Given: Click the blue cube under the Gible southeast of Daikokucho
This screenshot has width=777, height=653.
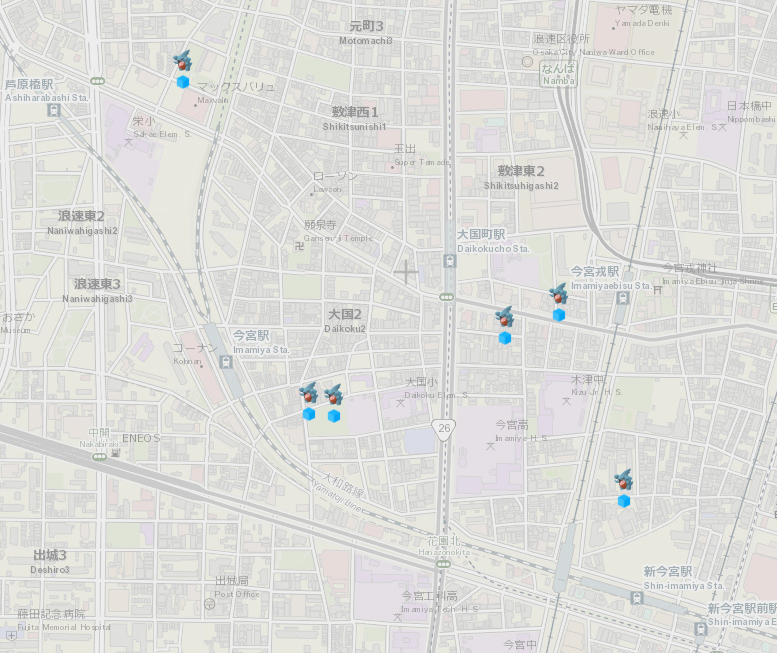Looking at the screenshot, I should 505,338.
